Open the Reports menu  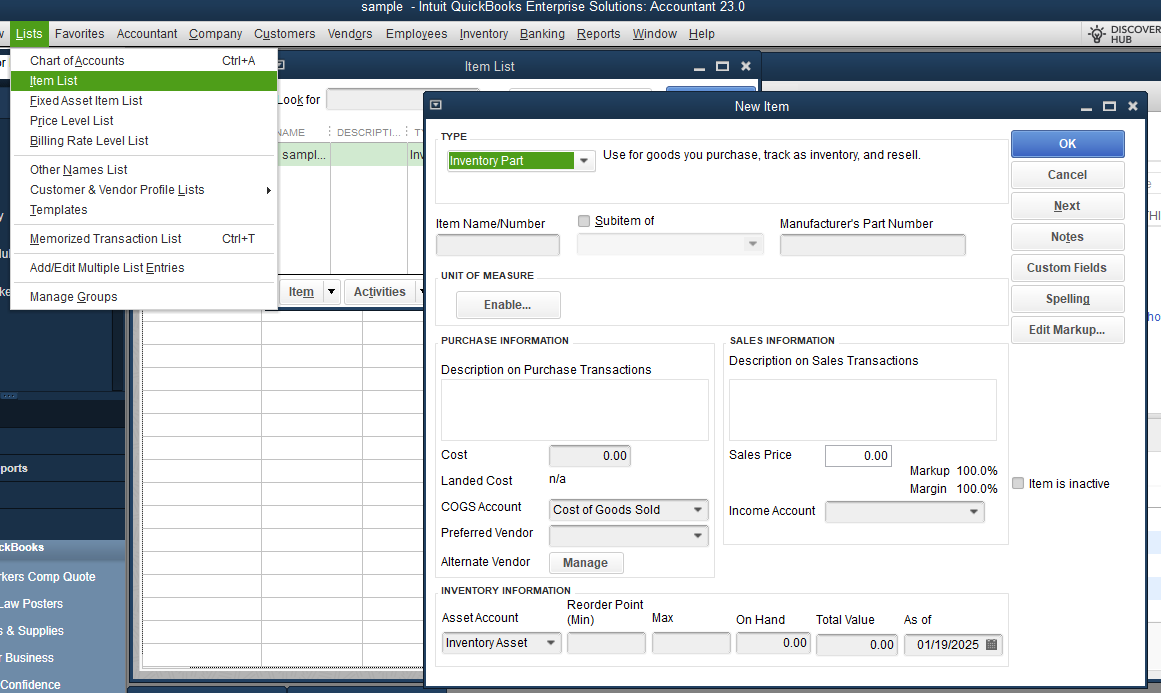click(598, 34)
